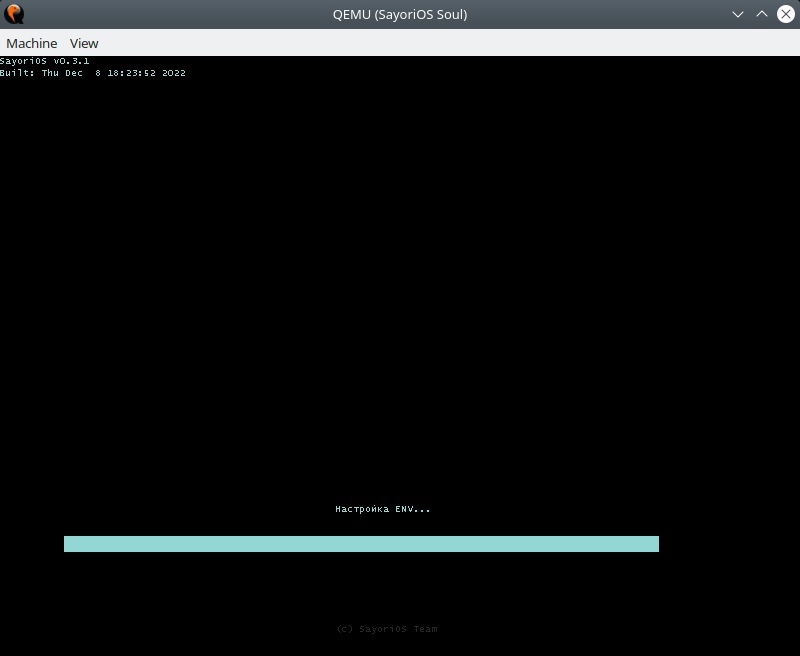
Task: Click the ENV... word in loading message
Action: (x=412, y=509)
